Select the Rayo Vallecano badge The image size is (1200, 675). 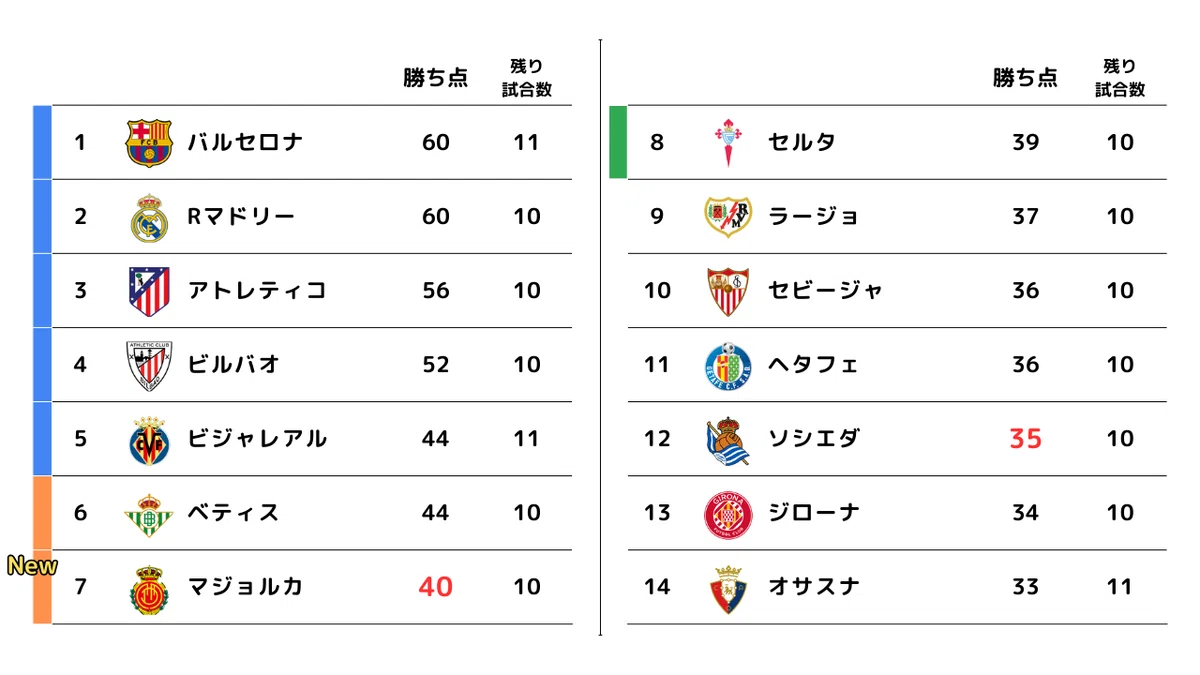(x=727, y=217)
